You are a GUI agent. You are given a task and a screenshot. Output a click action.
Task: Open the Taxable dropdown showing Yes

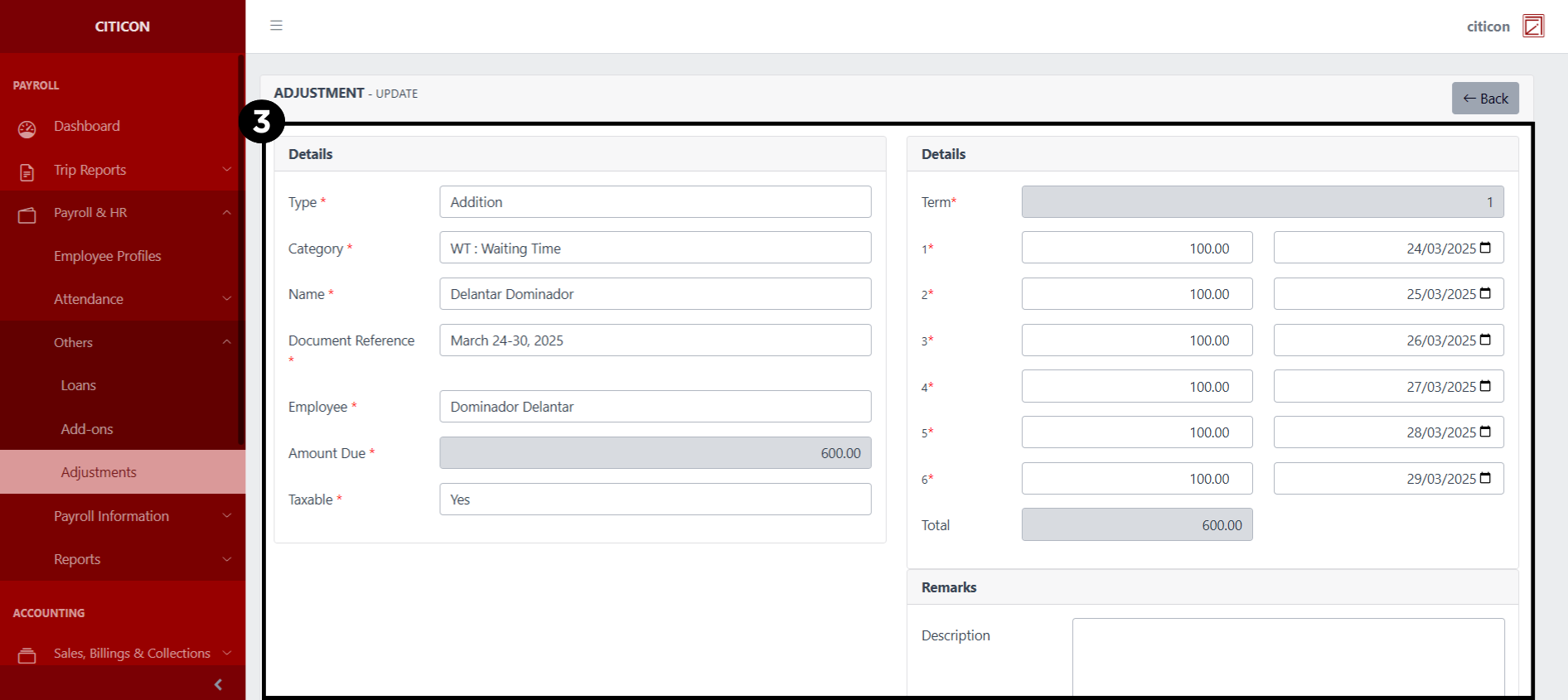point(655,500)
